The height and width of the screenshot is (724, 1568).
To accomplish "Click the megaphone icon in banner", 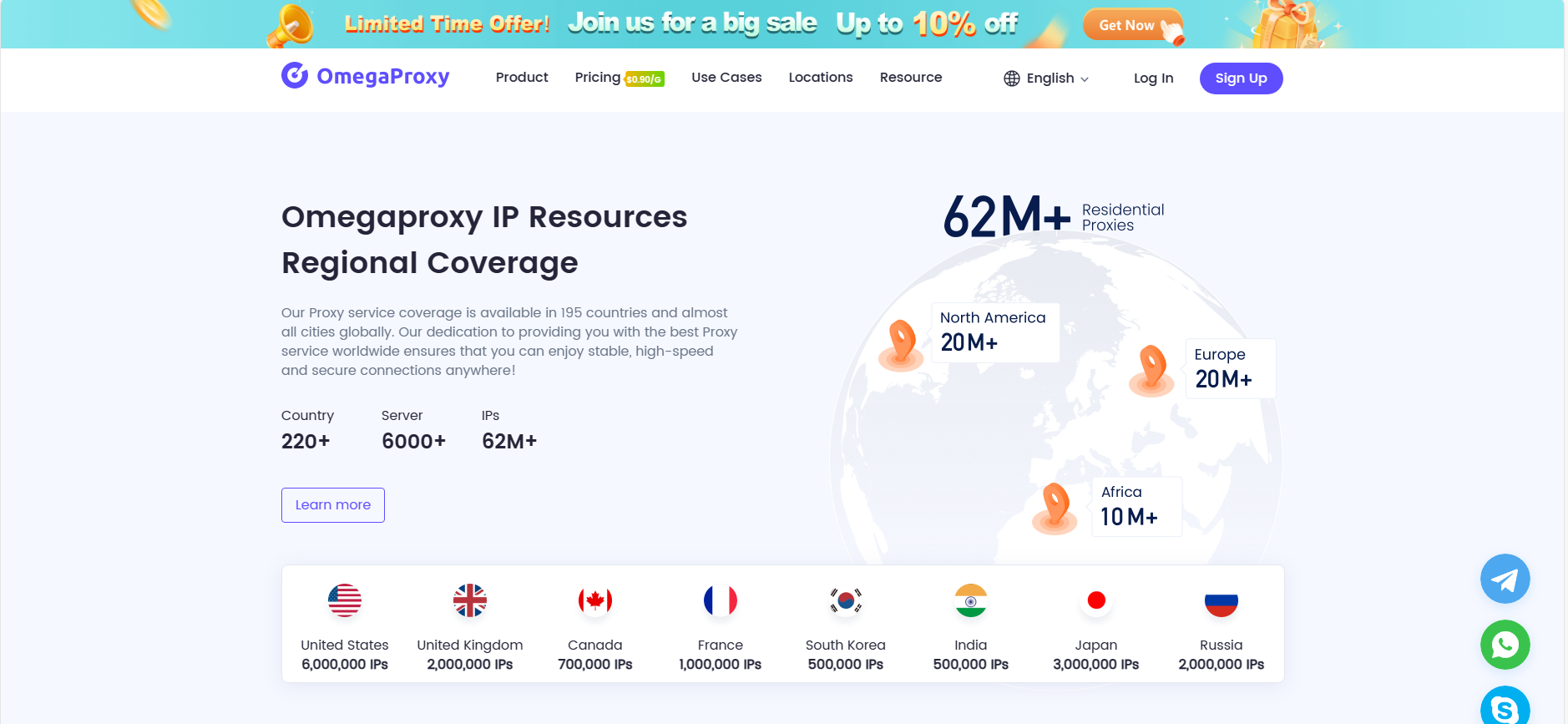I will point(291,26).
